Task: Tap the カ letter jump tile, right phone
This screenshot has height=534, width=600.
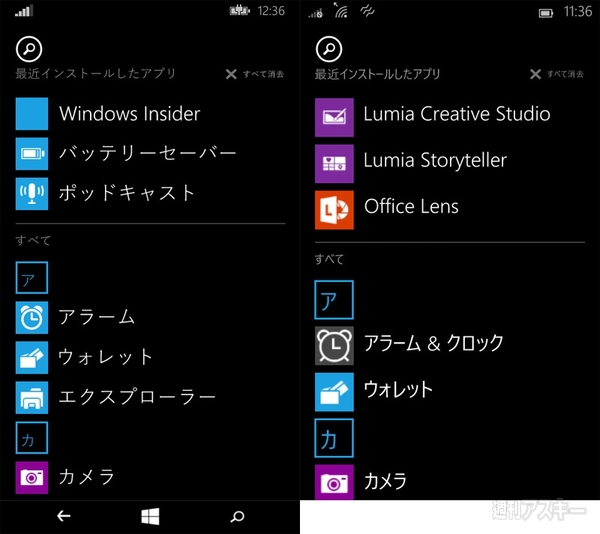Action: tap(334, 438)
